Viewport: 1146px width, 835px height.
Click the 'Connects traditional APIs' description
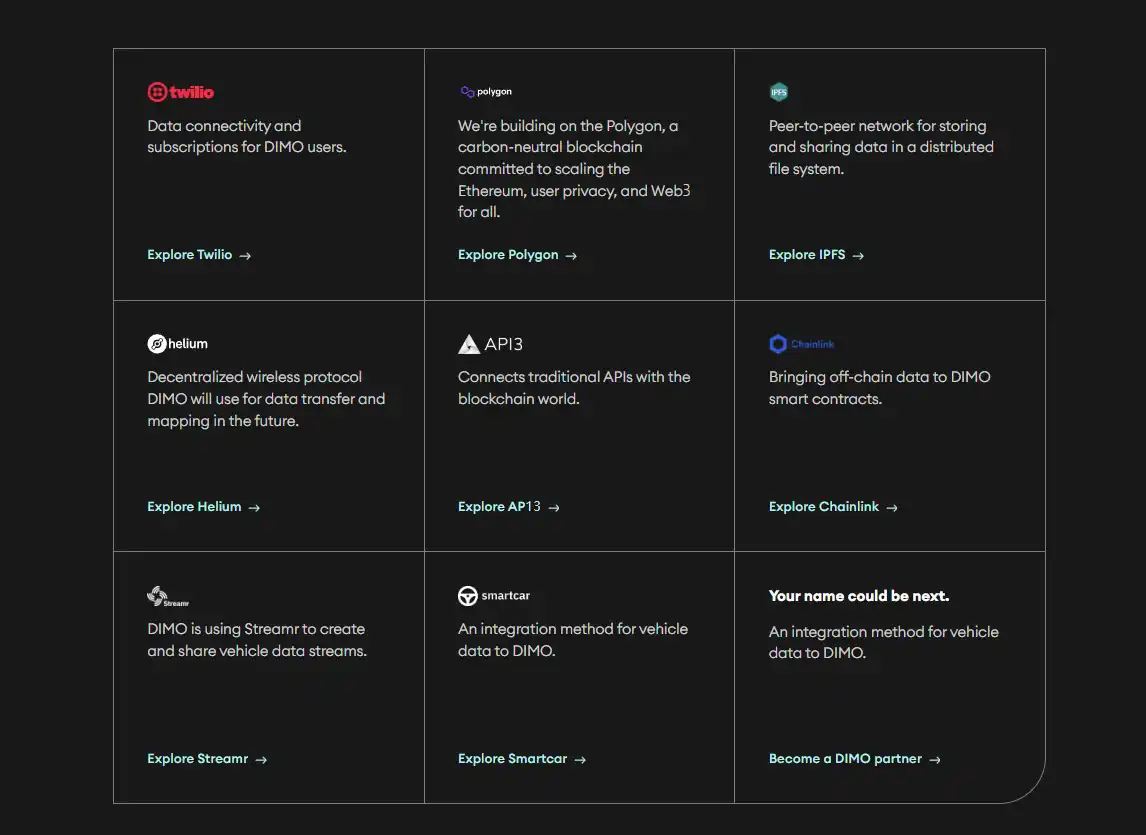574,388
